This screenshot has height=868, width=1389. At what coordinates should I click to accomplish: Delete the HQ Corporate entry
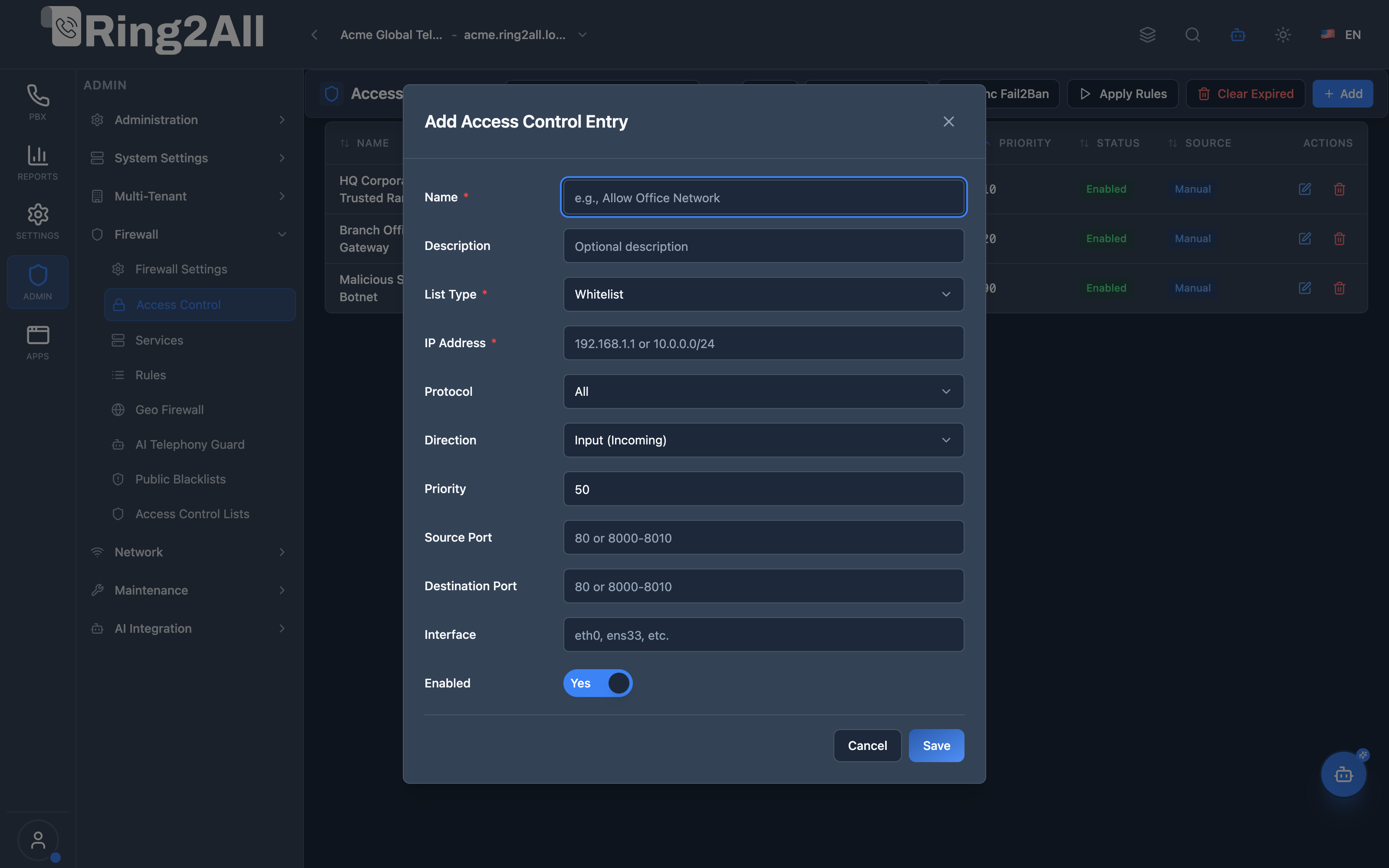pyautogui.click(x=1339, y=189)
